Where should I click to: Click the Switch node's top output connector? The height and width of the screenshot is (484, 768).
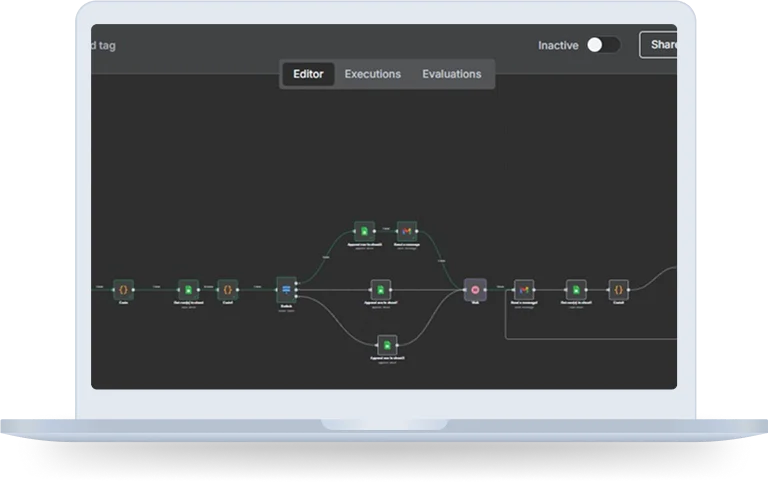297,284
